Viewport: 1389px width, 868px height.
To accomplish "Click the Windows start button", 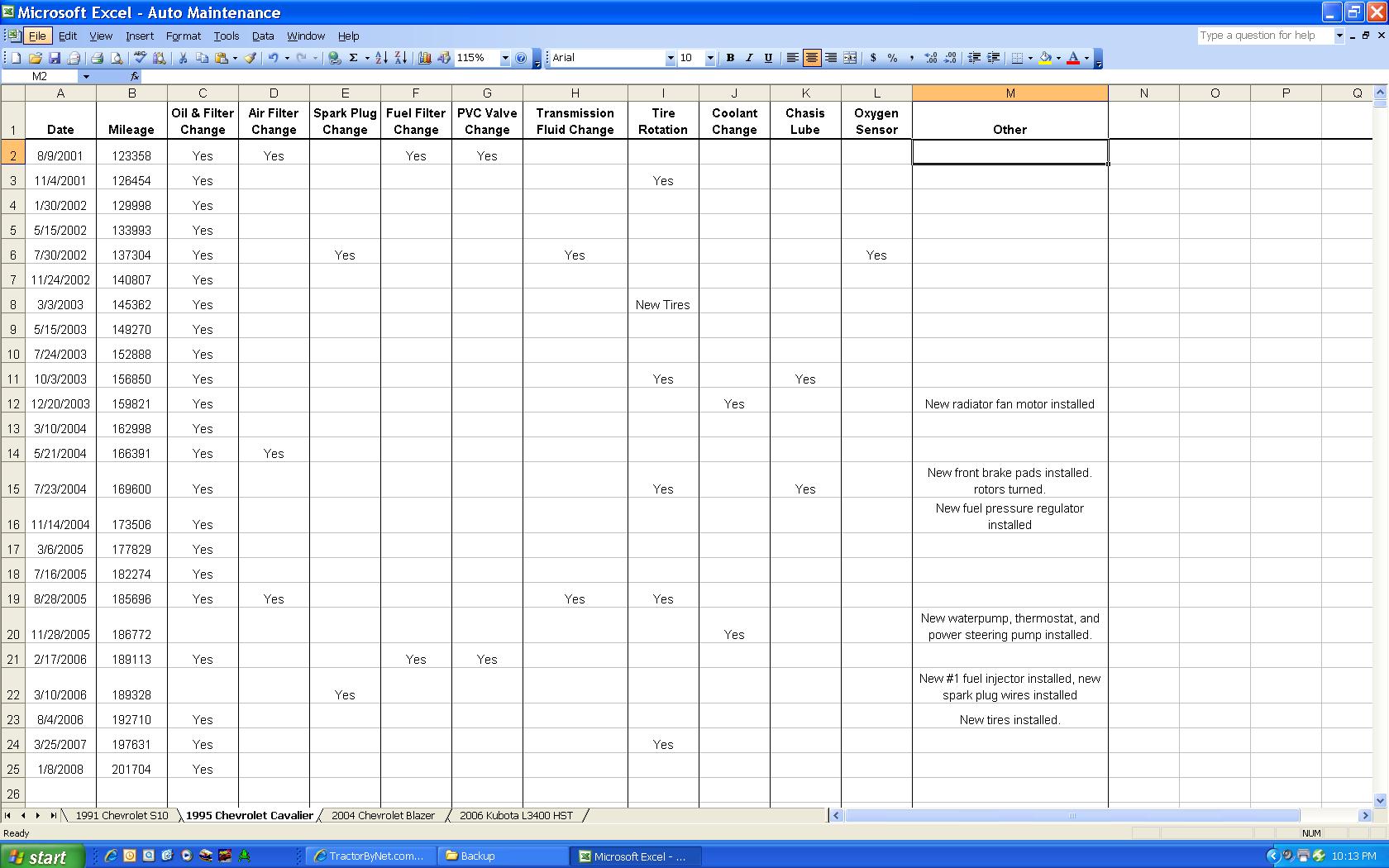I will 42,856.
